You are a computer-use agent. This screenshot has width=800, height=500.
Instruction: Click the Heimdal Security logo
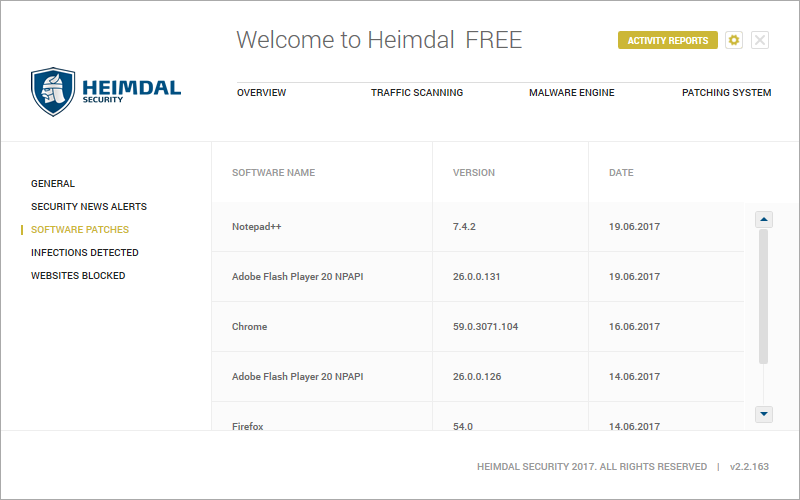tap(105, 92)
